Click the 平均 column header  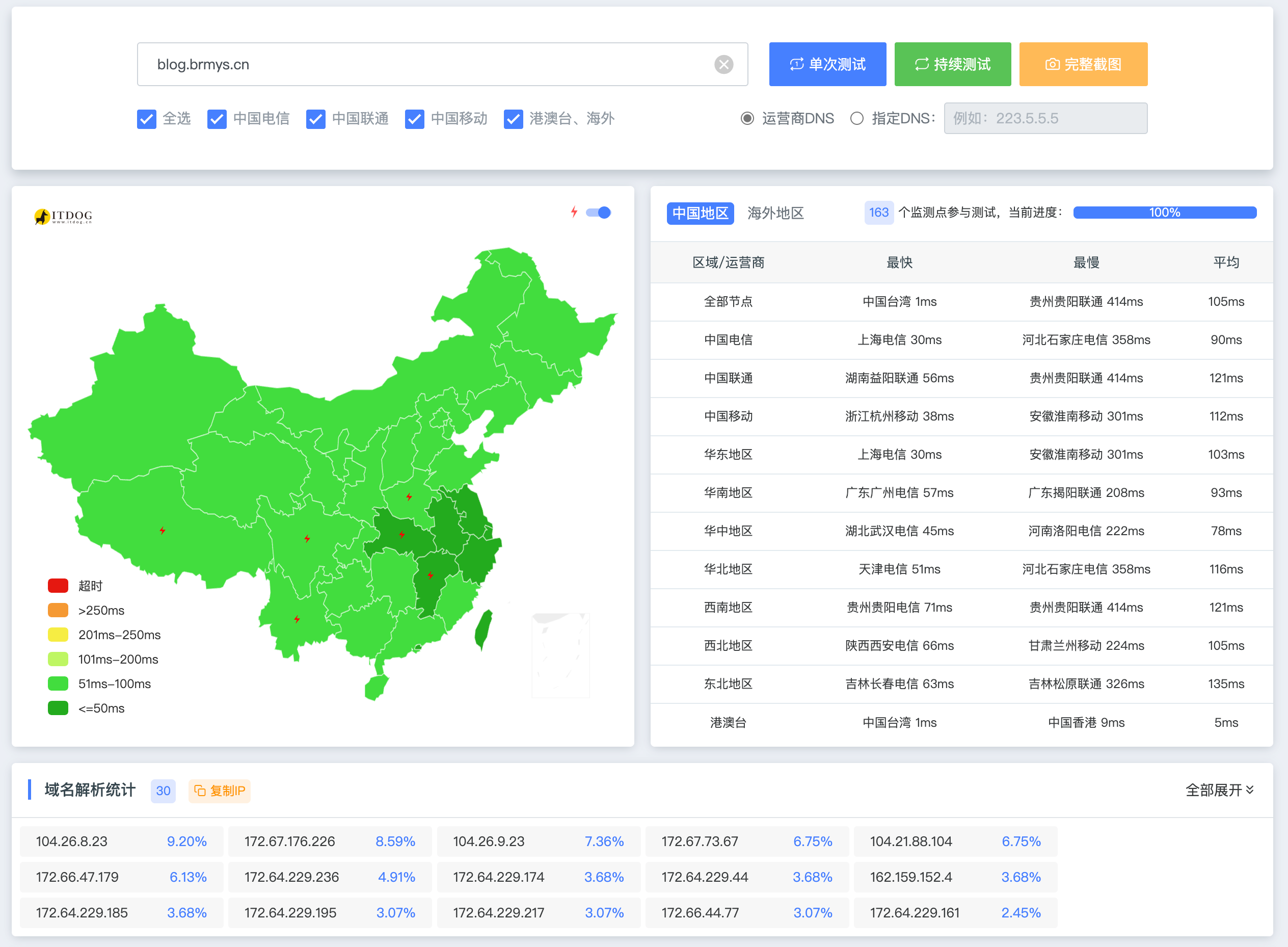[x=1226, y=262]
